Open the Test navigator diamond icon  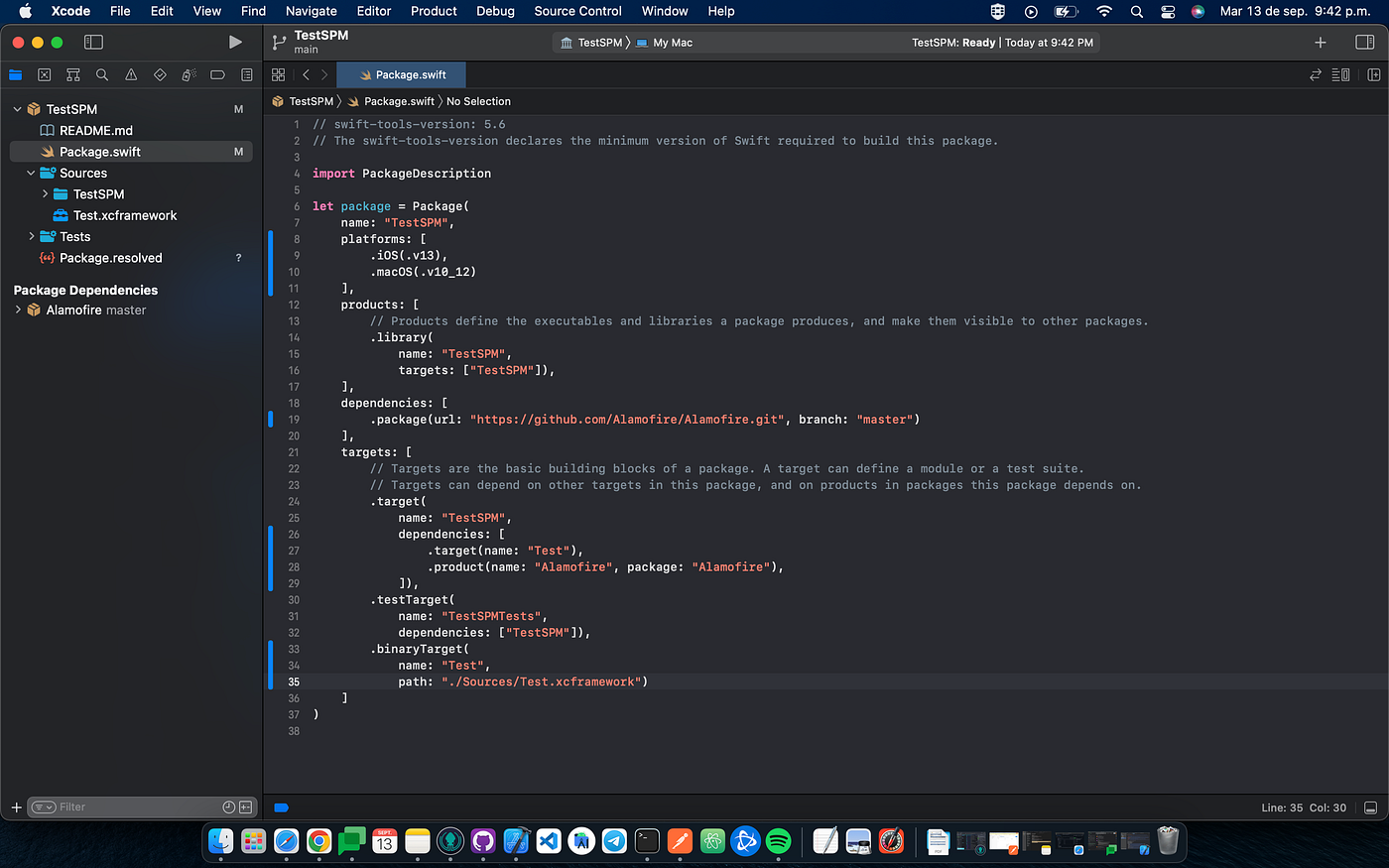[x=160, y=74]
